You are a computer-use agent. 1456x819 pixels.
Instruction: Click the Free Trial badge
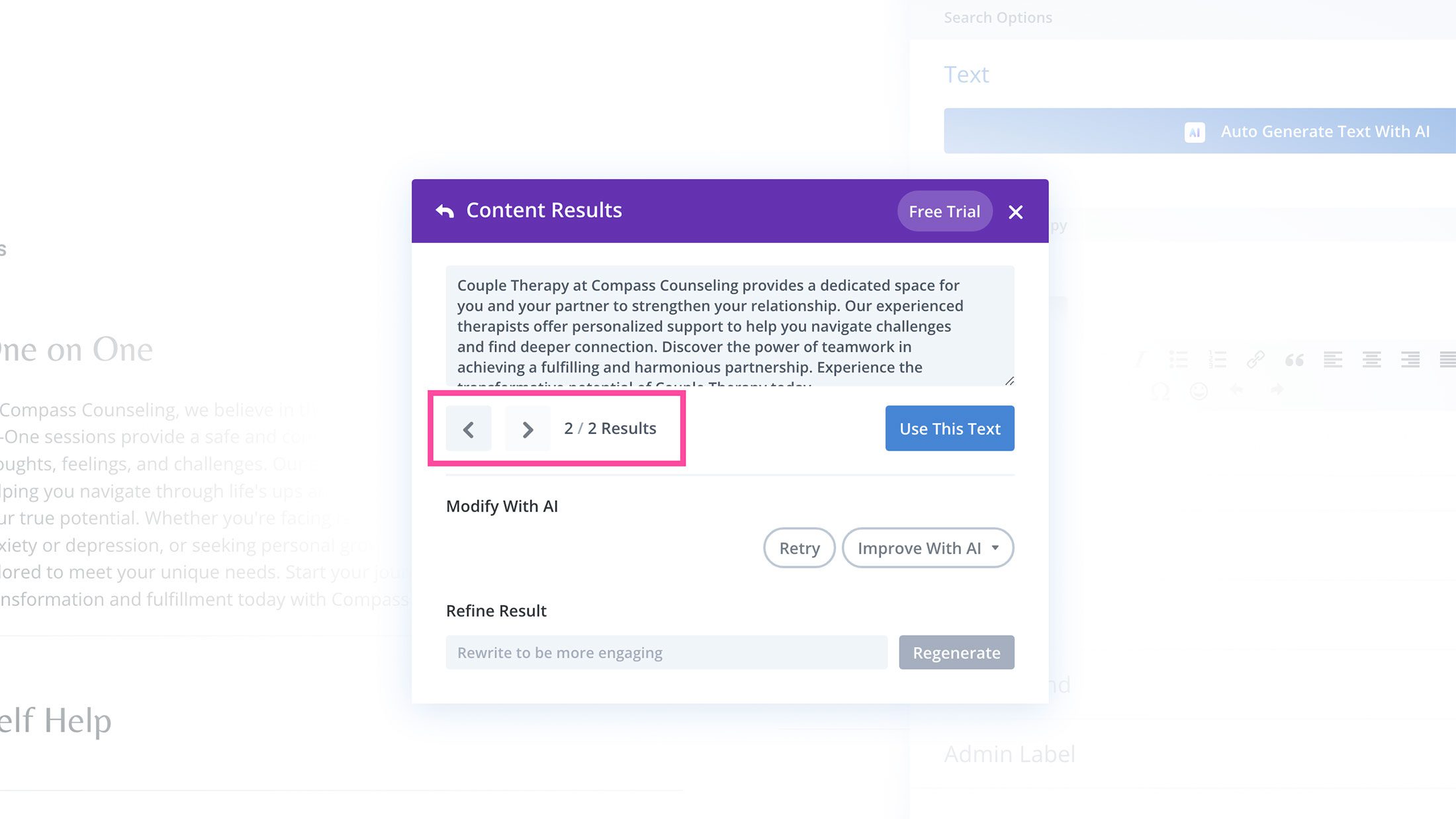[x=944, y=212]
